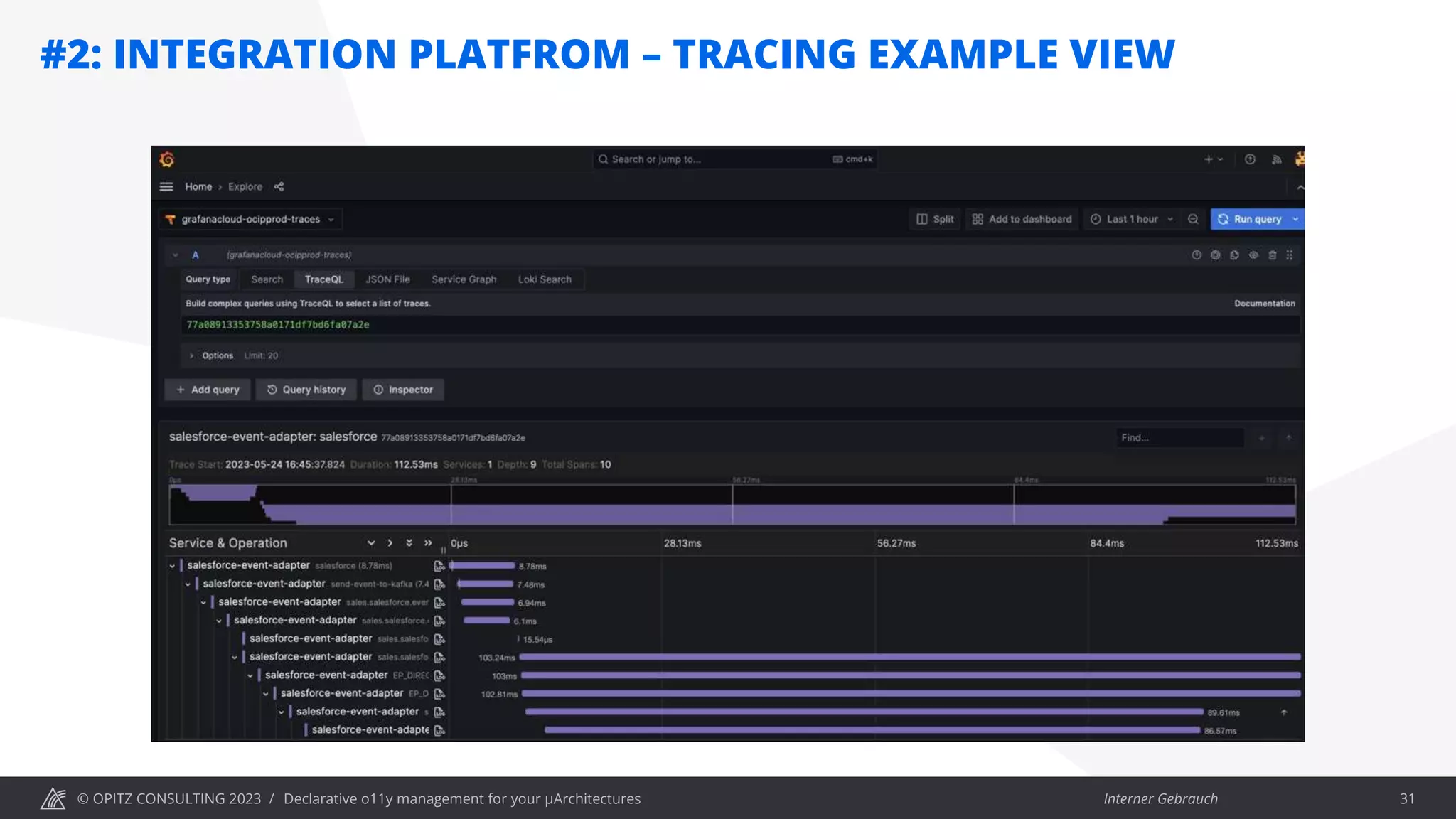Collapse query row A chevron
The width and height of the screenshot is (1456, 819).
click(x=175, y=255)
